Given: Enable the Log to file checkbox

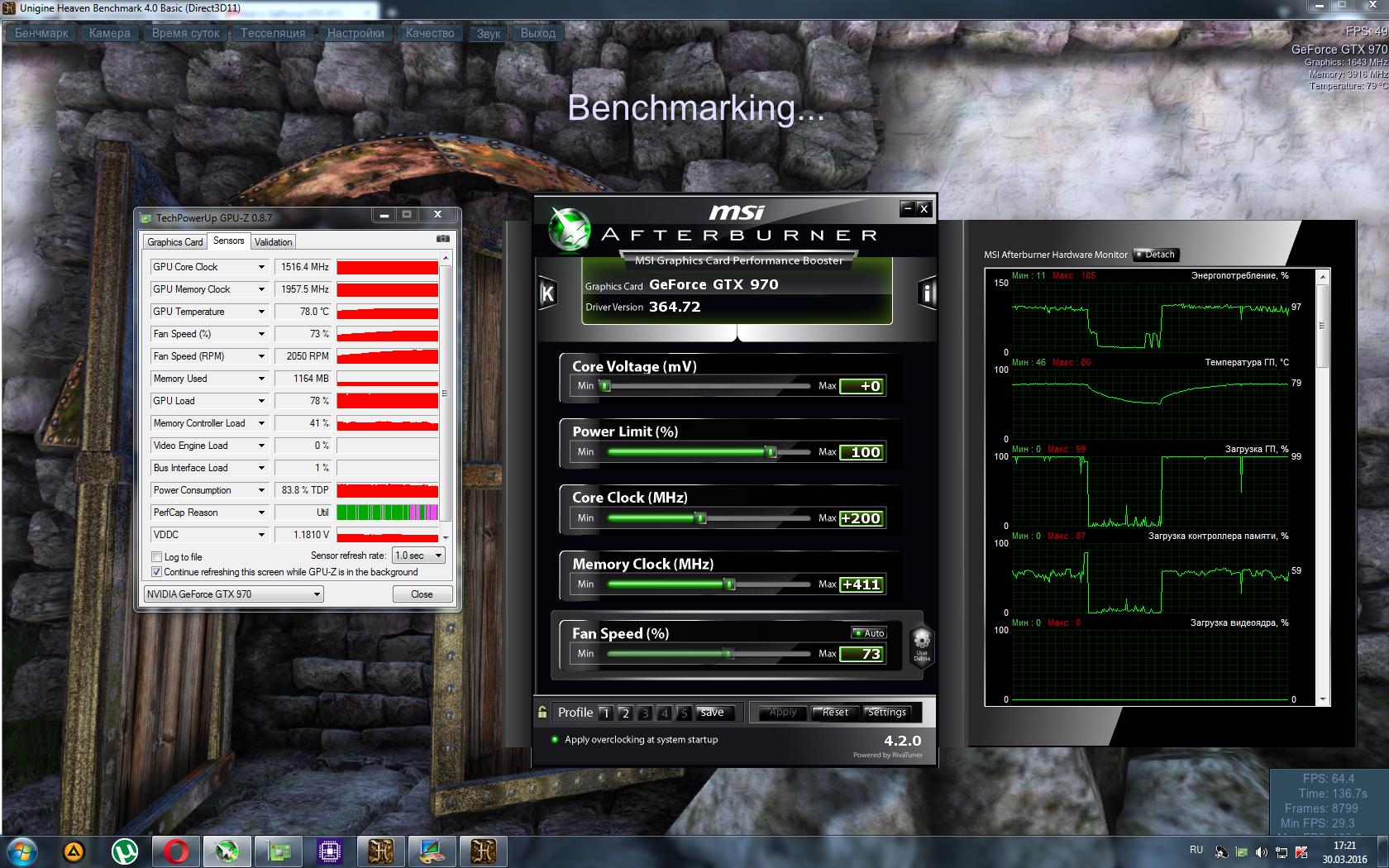Looking at the screenshot, I should point(156,557).
